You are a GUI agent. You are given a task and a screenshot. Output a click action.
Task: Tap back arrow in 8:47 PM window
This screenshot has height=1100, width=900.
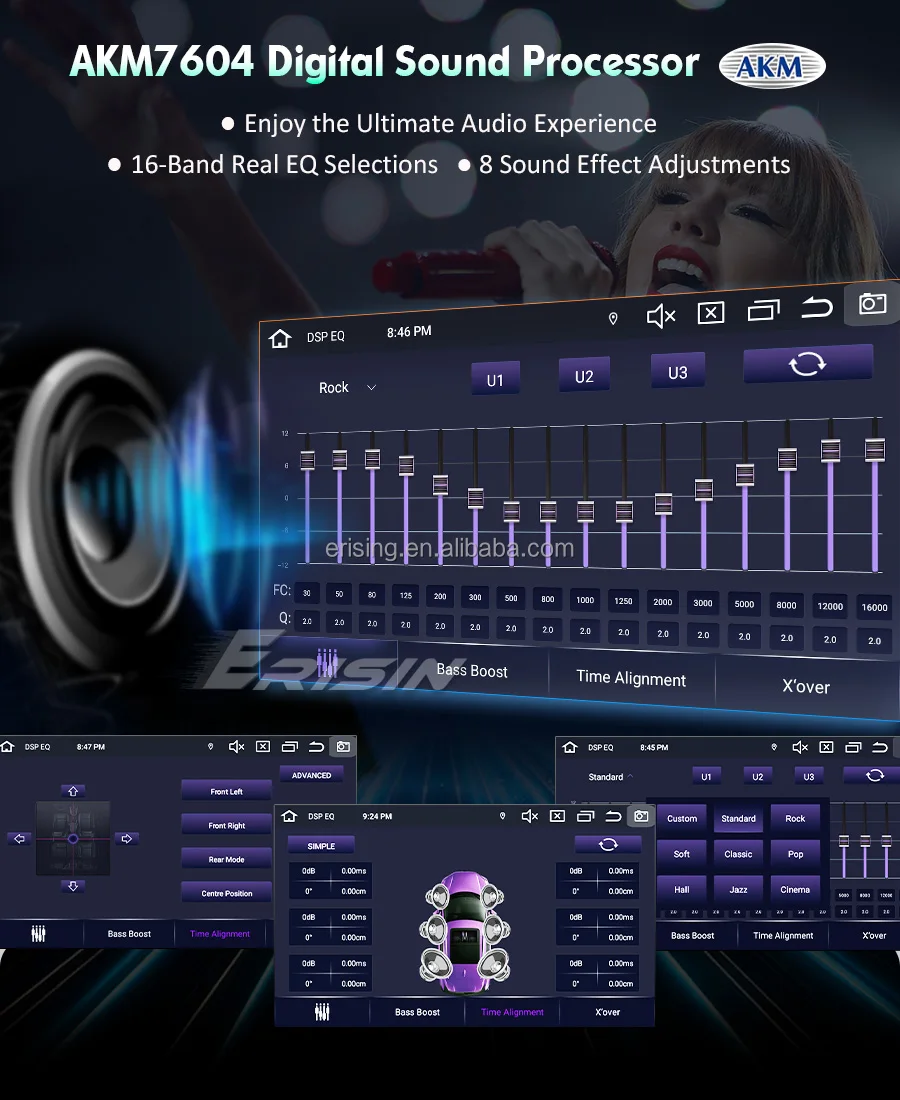316,746
